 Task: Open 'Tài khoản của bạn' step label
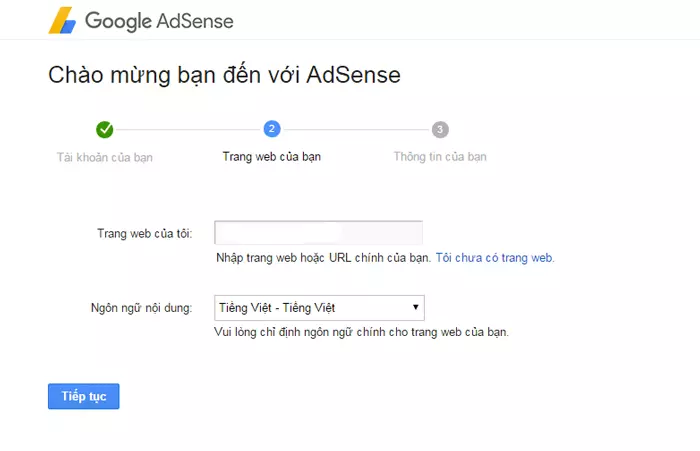coord(104,157)
